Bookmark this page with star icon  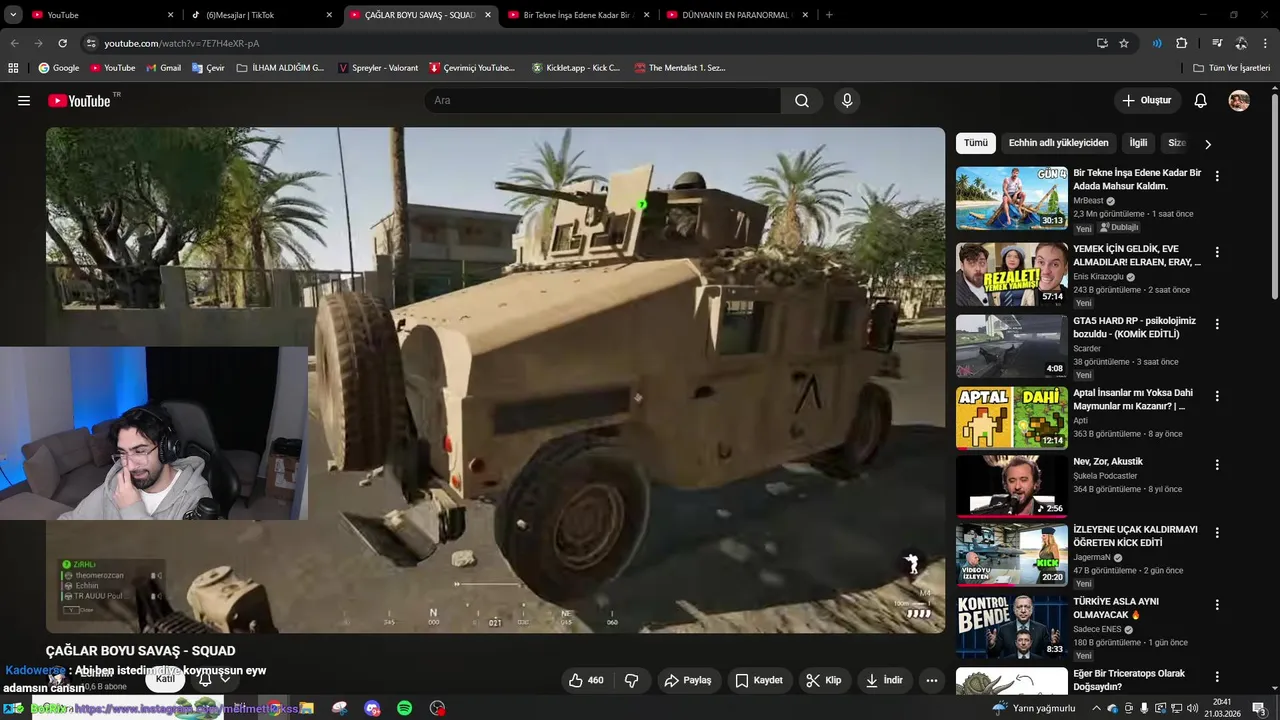click(x=1124, y=43)
